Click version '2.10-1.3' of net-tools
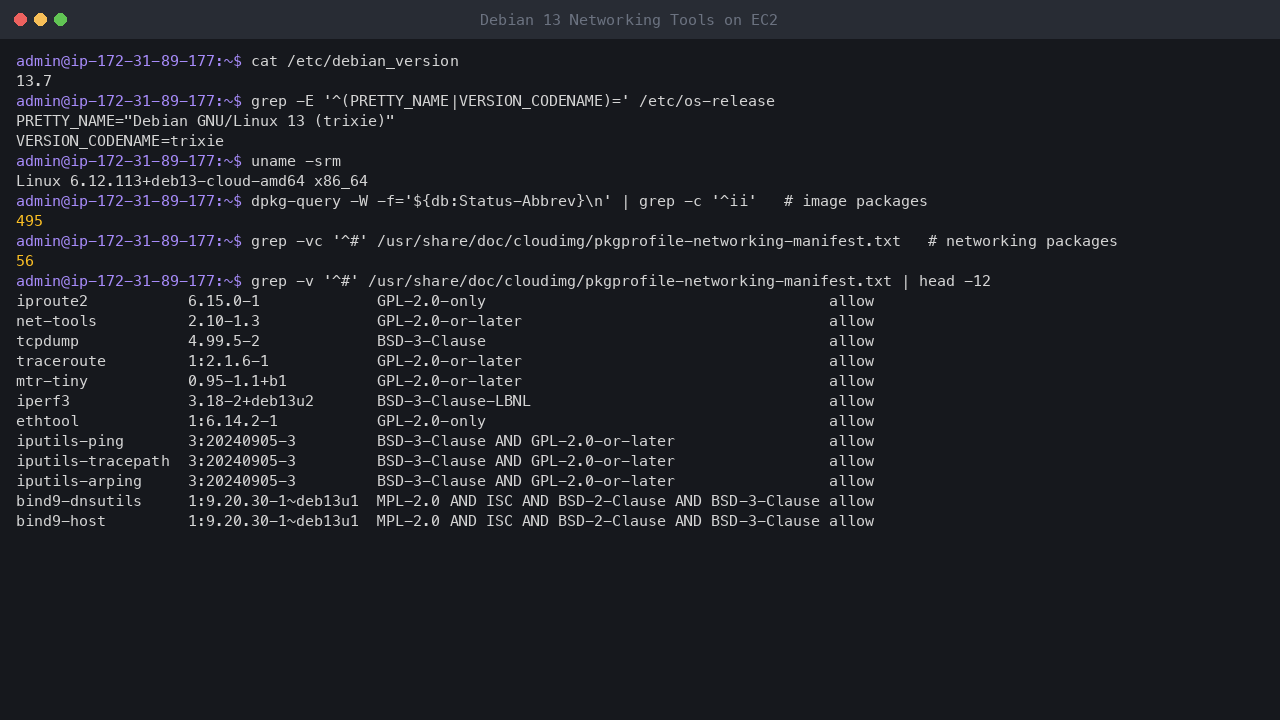The width and height of the screenshot is (1280, 720). [224, 321]
